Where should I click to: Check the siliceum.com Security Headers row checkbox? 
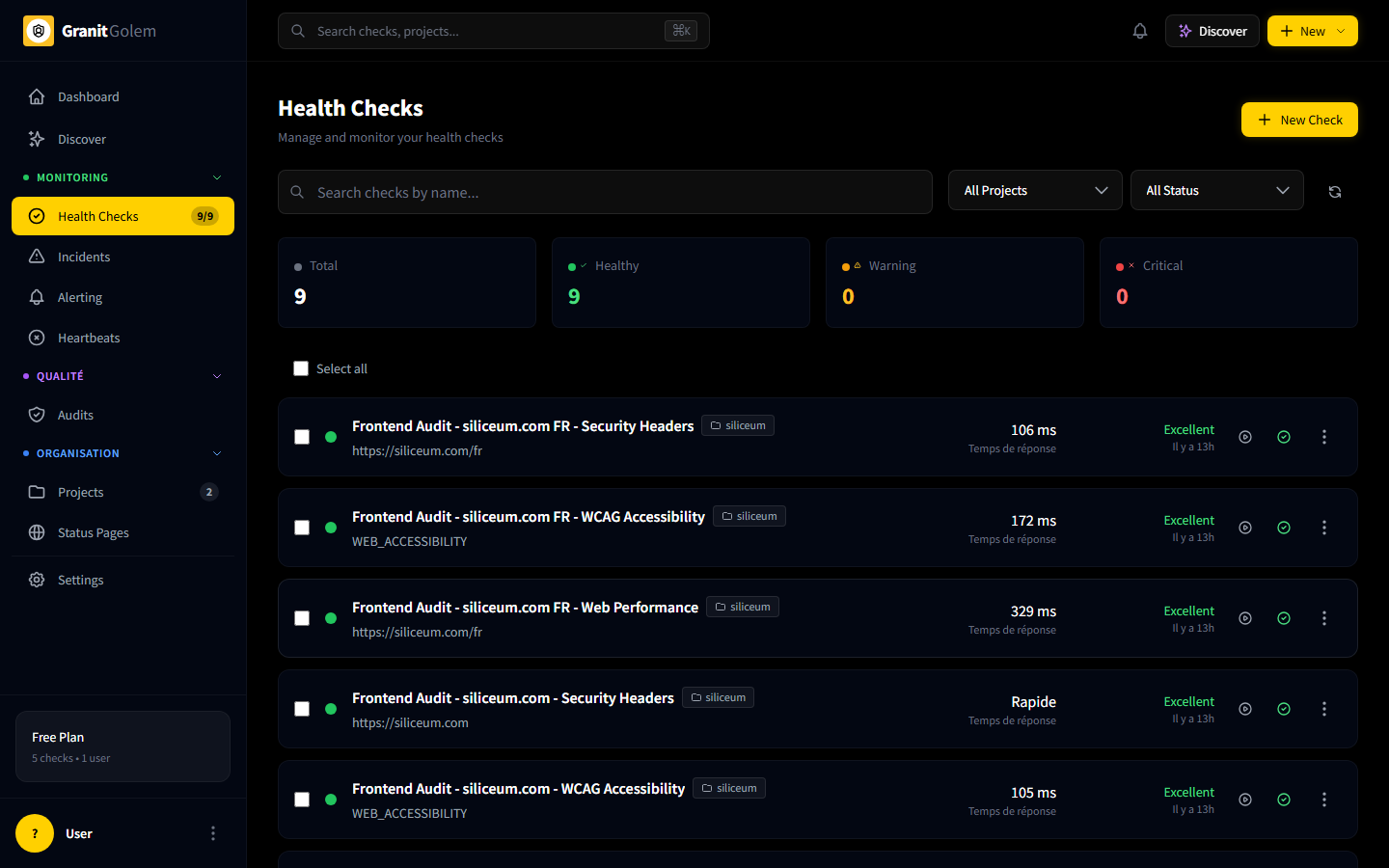pyautogui.click(x=302, y=709)
